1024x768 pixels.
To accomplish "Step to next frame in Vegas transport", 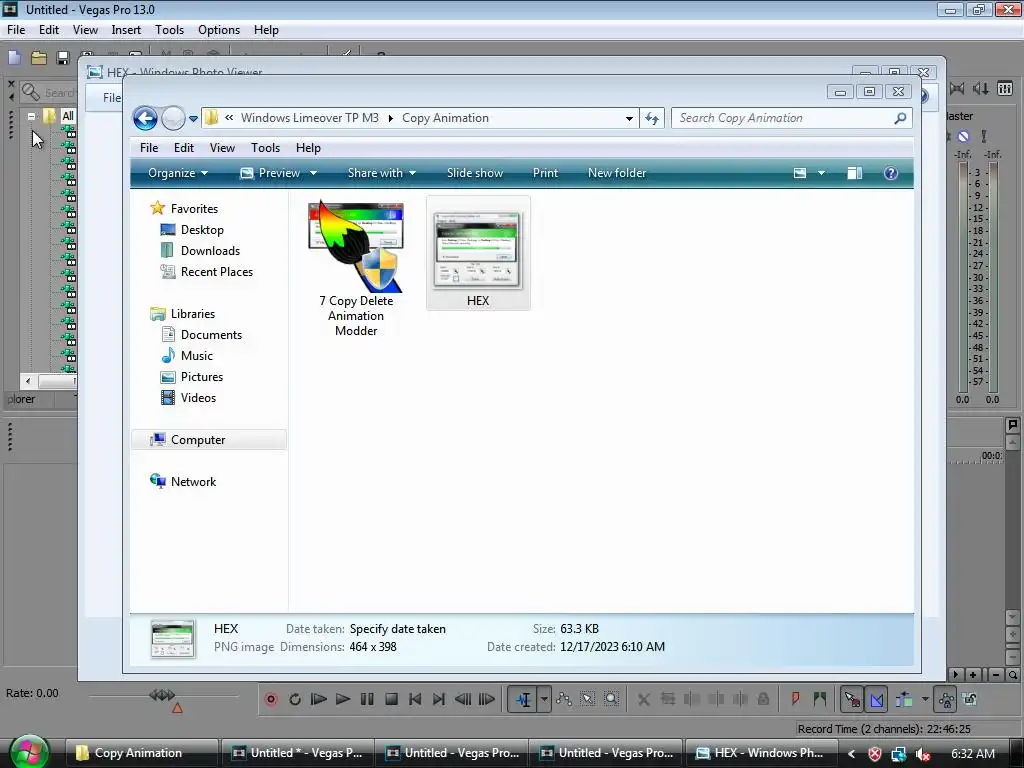I will click(487, 699).
